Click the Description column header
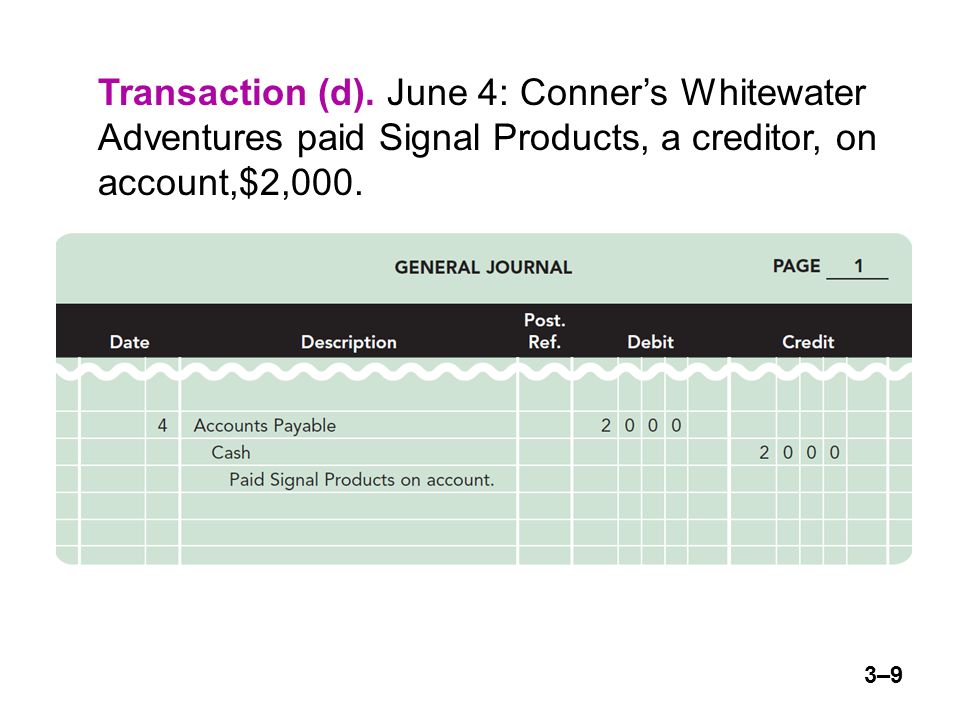 (x=348, y=343)
